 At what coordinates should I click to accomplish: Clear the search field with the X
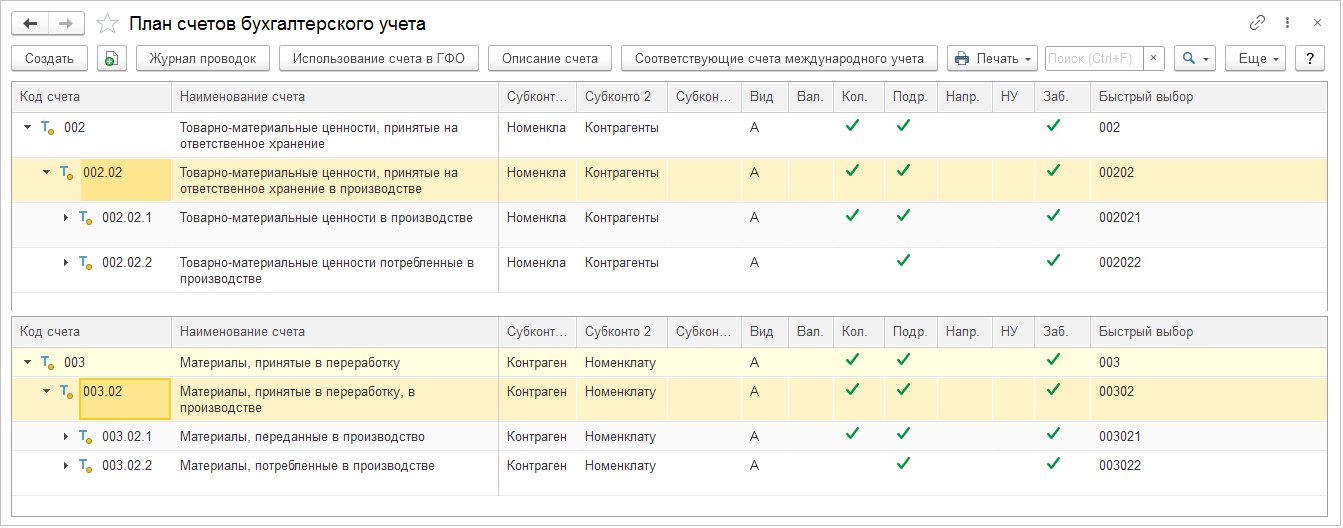pyautogui.click(x=1153, y=59)
